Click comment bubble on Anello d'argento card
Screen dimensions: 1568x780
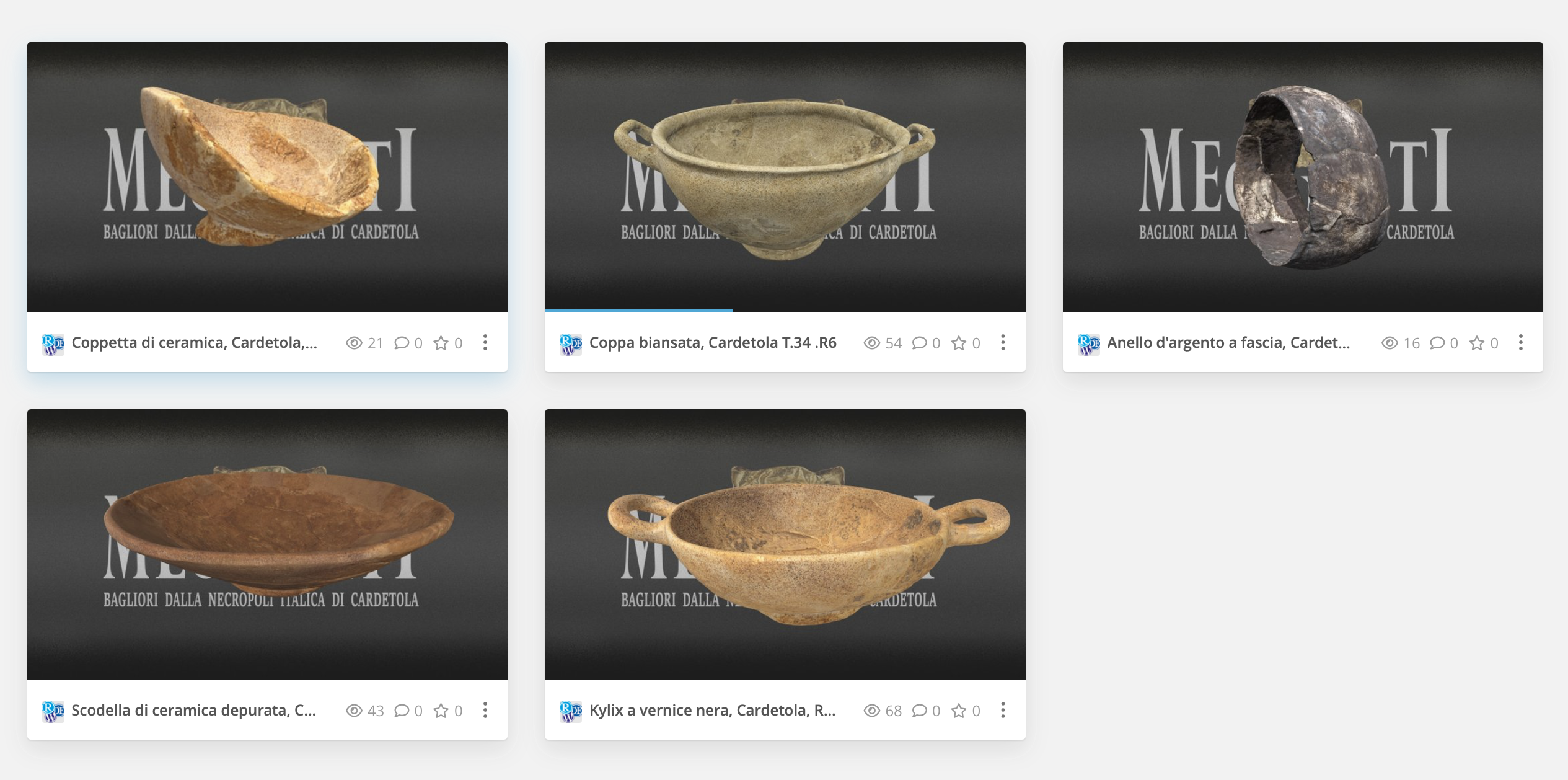pyautogui.click(x=1437, y=343)
